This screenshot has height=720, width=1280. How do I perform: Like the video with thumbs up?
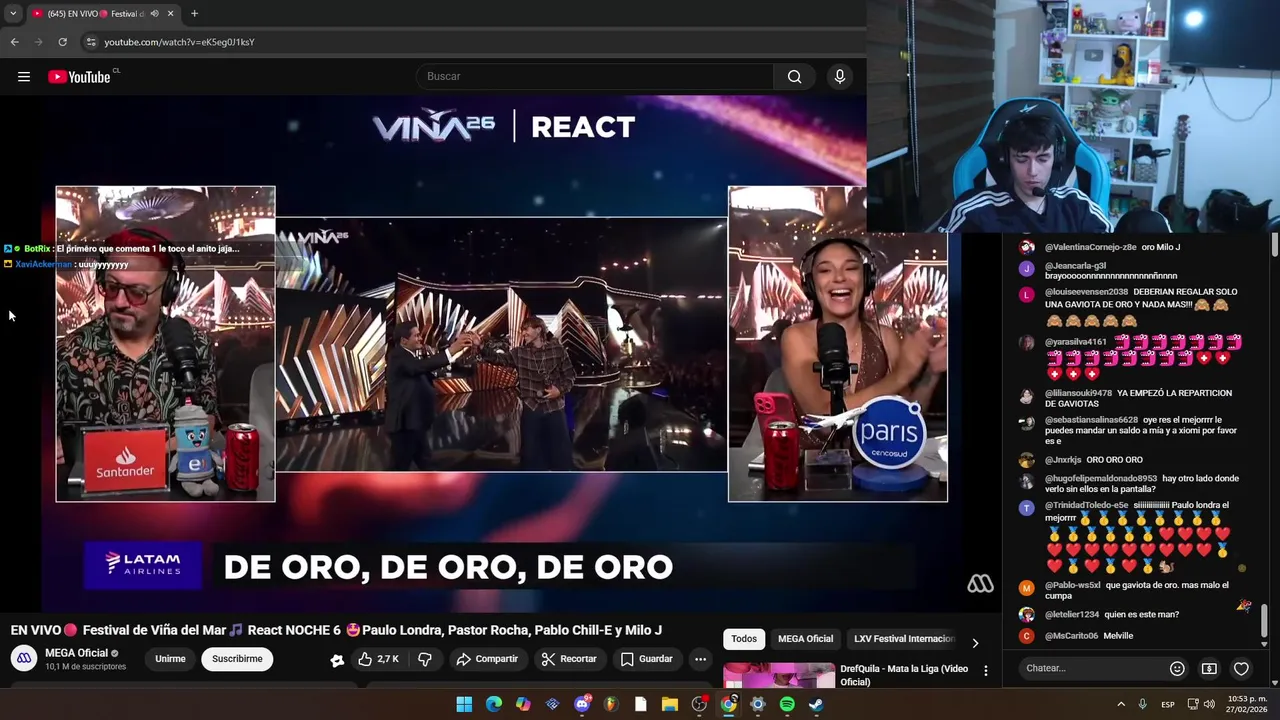coord(379,659)
